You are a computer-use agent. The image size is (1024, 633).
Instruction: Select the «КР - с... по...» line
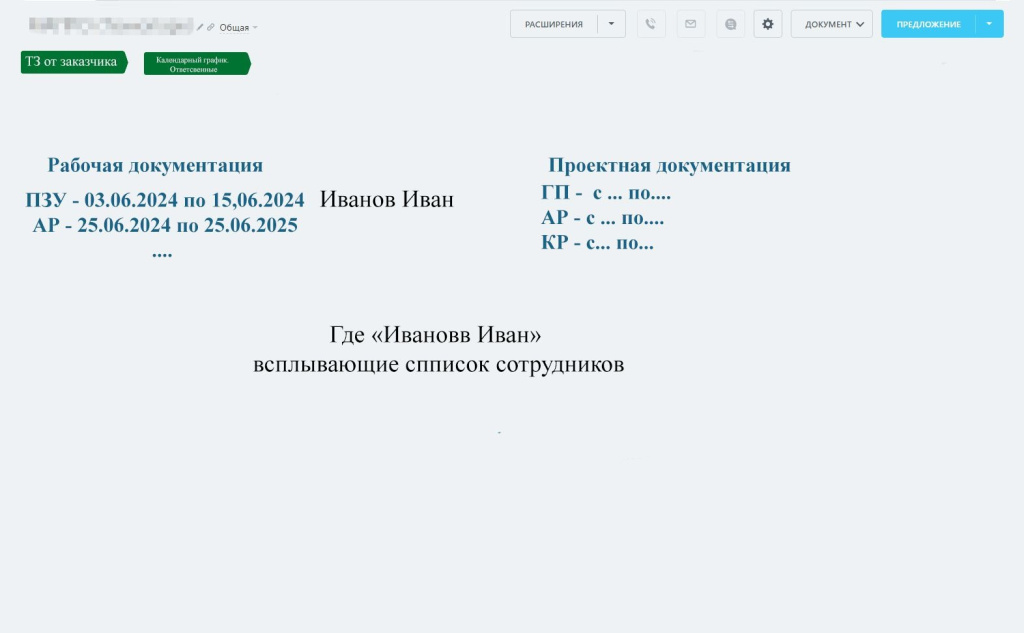[597, 243]
